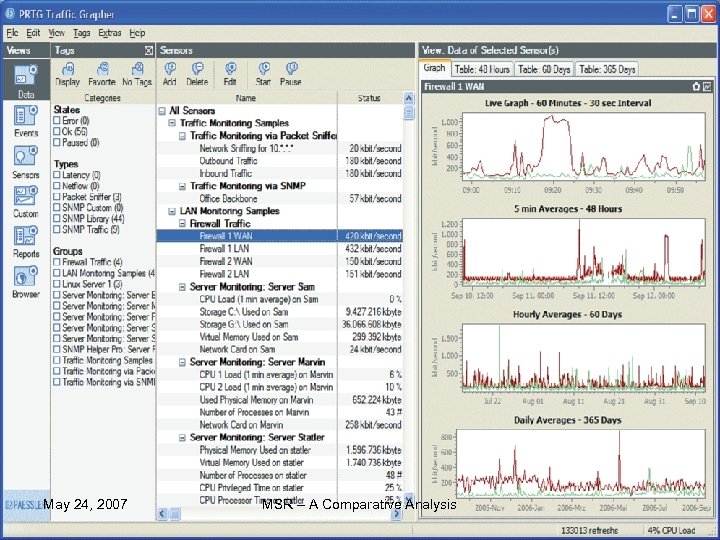Toggle the Paused (0) state checkbox

click(57, 142)
